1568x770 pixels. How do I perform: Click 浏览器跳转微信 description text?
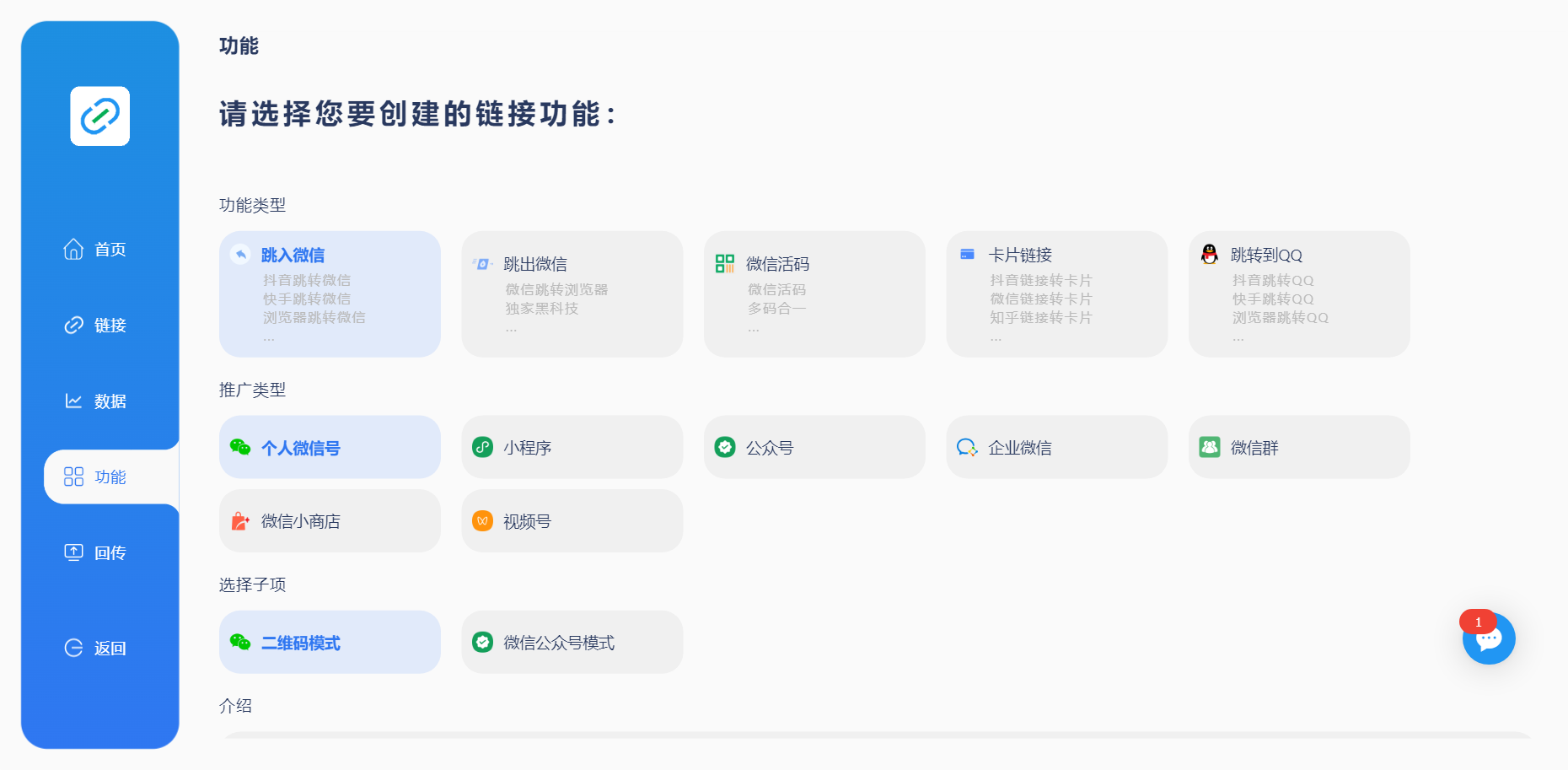314,317
